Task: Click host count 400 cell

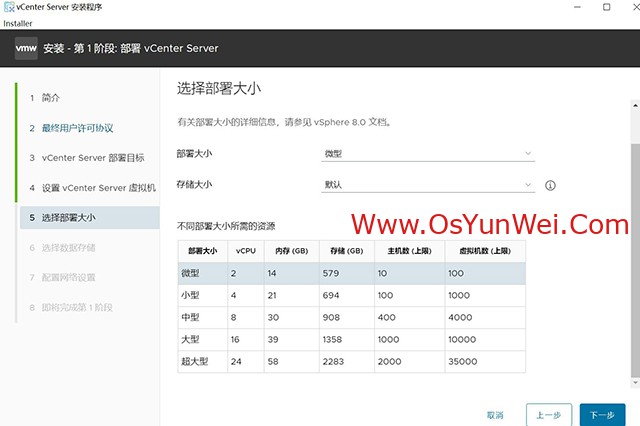Action: pos(409,317)
